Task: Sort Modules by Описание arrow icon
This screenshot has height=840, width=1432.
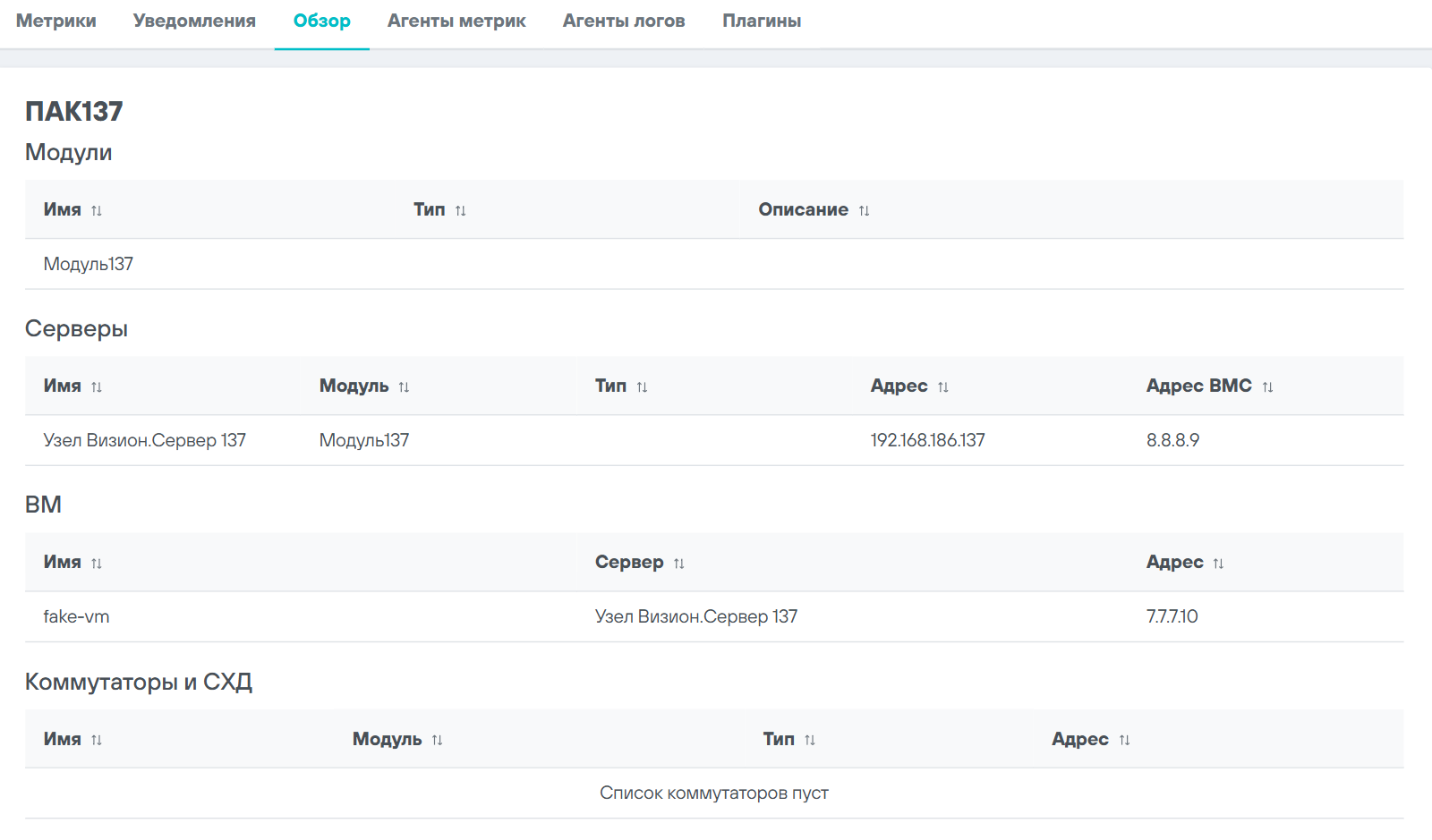Action: pos(864,211)
